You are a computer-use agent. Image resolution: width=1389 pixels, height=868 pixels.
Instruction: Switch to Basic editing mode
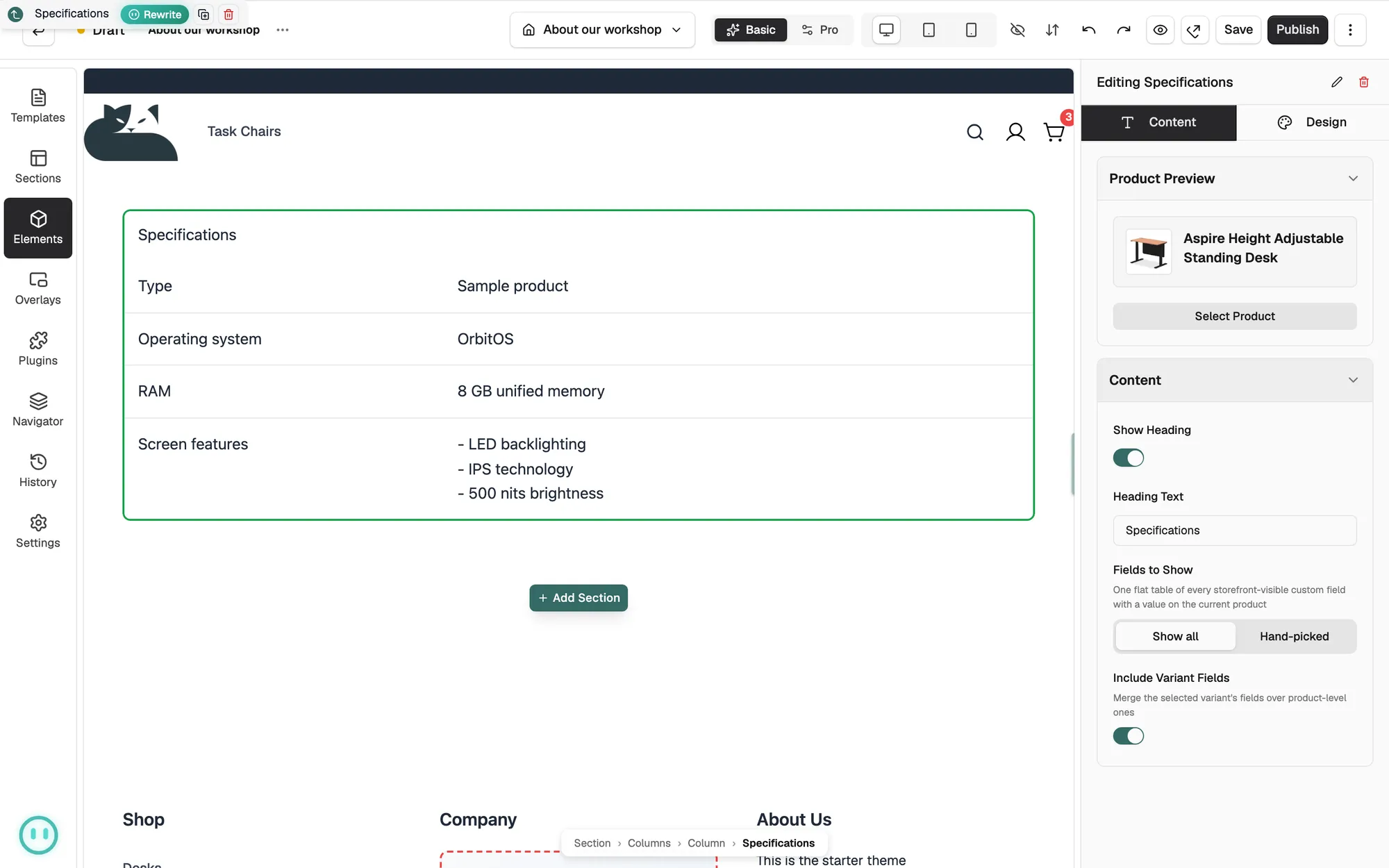pyautogui.click(x=751, y=30)
